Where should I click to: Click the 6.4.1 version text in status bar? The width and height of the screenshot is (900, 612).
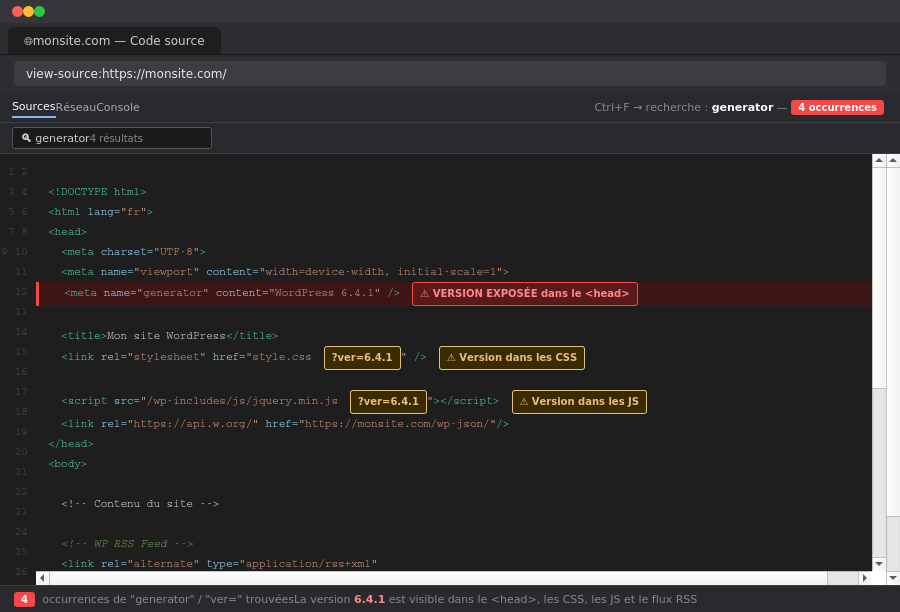coord(369,599)
